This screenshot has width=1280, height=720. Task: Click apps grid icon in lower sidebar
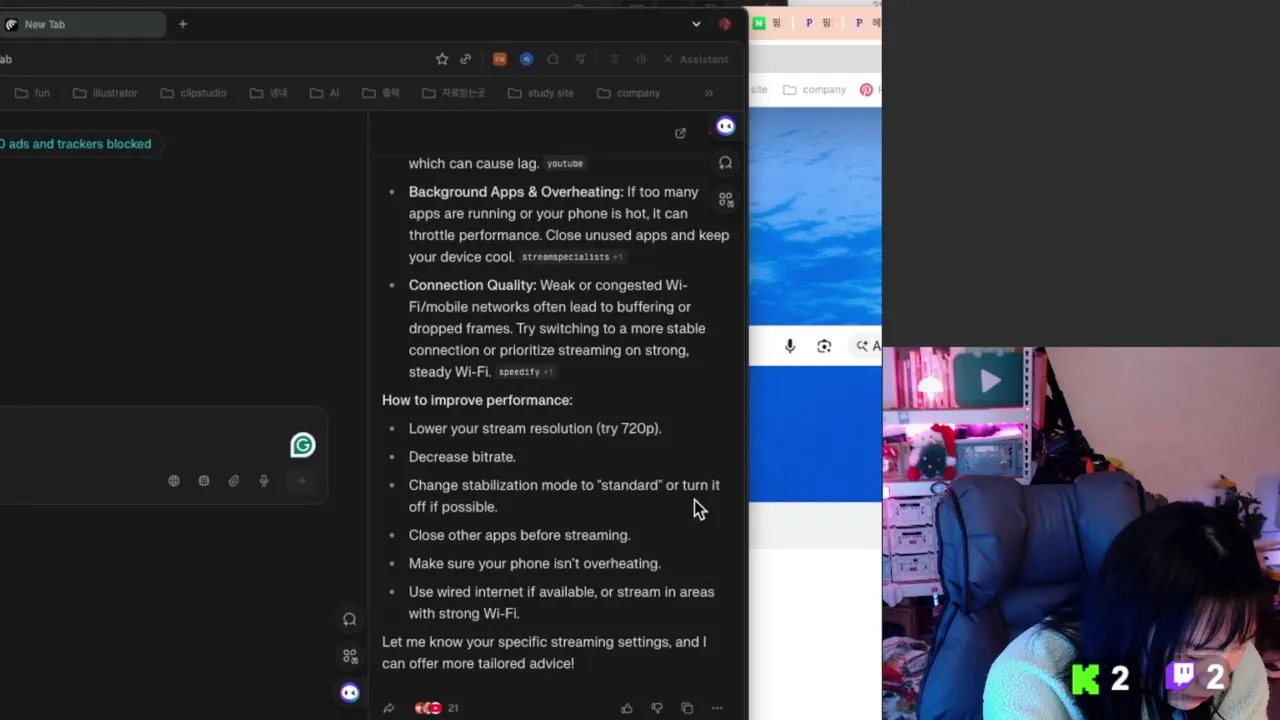click(x=350, y=656)
